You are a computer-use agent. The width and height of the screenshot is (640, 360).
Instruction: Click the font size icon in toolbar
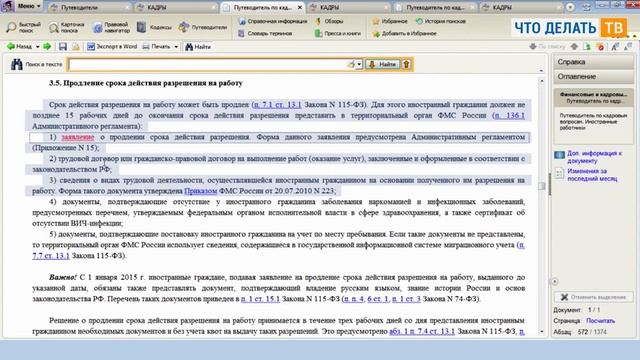[x=615, y=47]
